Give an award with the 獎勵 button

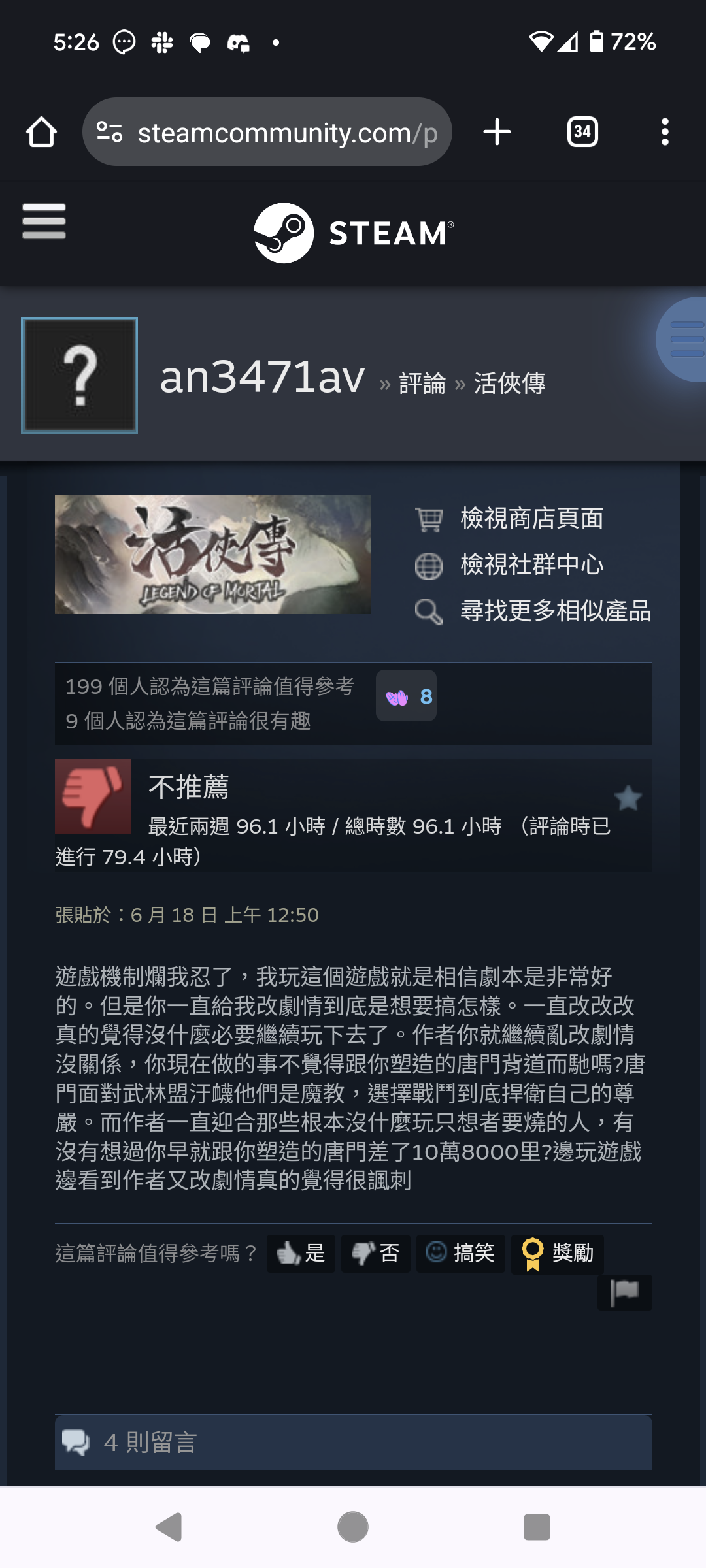point(557,1254)
